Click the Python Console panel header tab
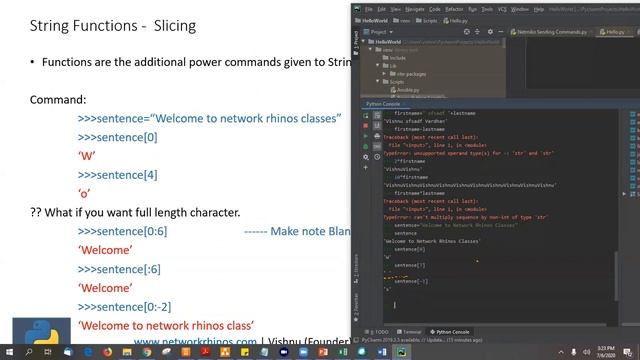This screenshot has height=360, width=640. [x=383, y=104]
